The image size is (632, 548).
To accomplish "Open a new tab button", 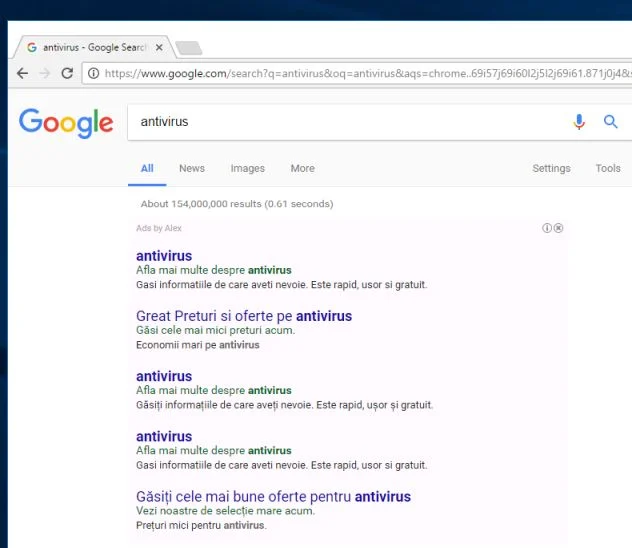I will tap(189, 48).
